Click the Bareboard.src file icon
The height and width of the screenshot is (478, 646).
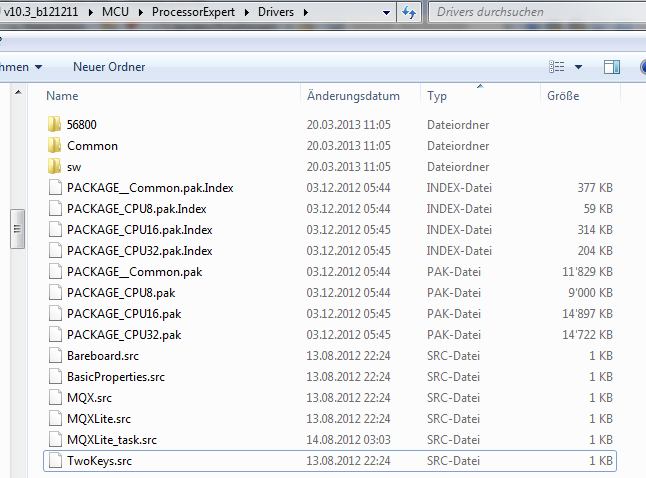coord(55,356)
